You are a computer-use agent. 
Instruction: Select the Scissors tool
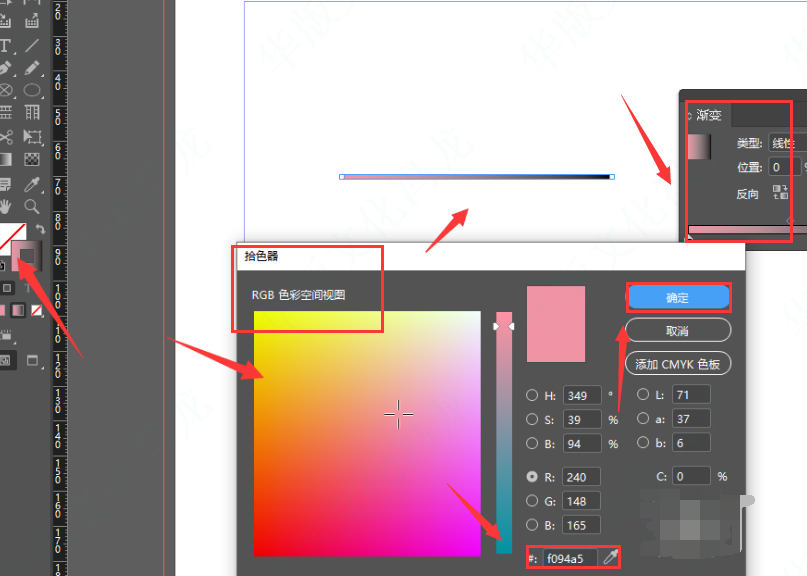coord(5,137)
